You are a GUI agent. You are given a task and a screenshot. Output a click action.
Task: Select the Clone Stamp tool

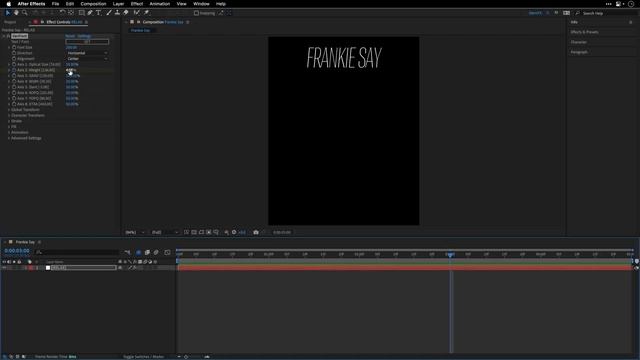117,13
